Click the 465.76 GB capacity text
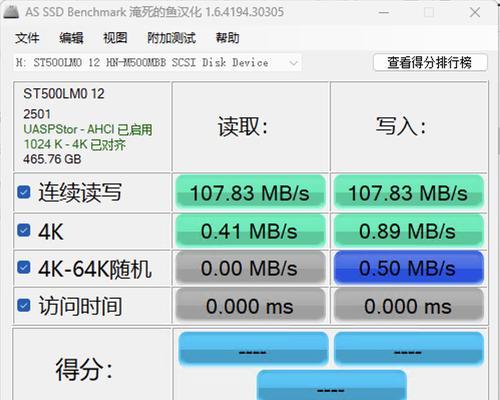This screenshot has height=400, width=500. click(52, 159)
